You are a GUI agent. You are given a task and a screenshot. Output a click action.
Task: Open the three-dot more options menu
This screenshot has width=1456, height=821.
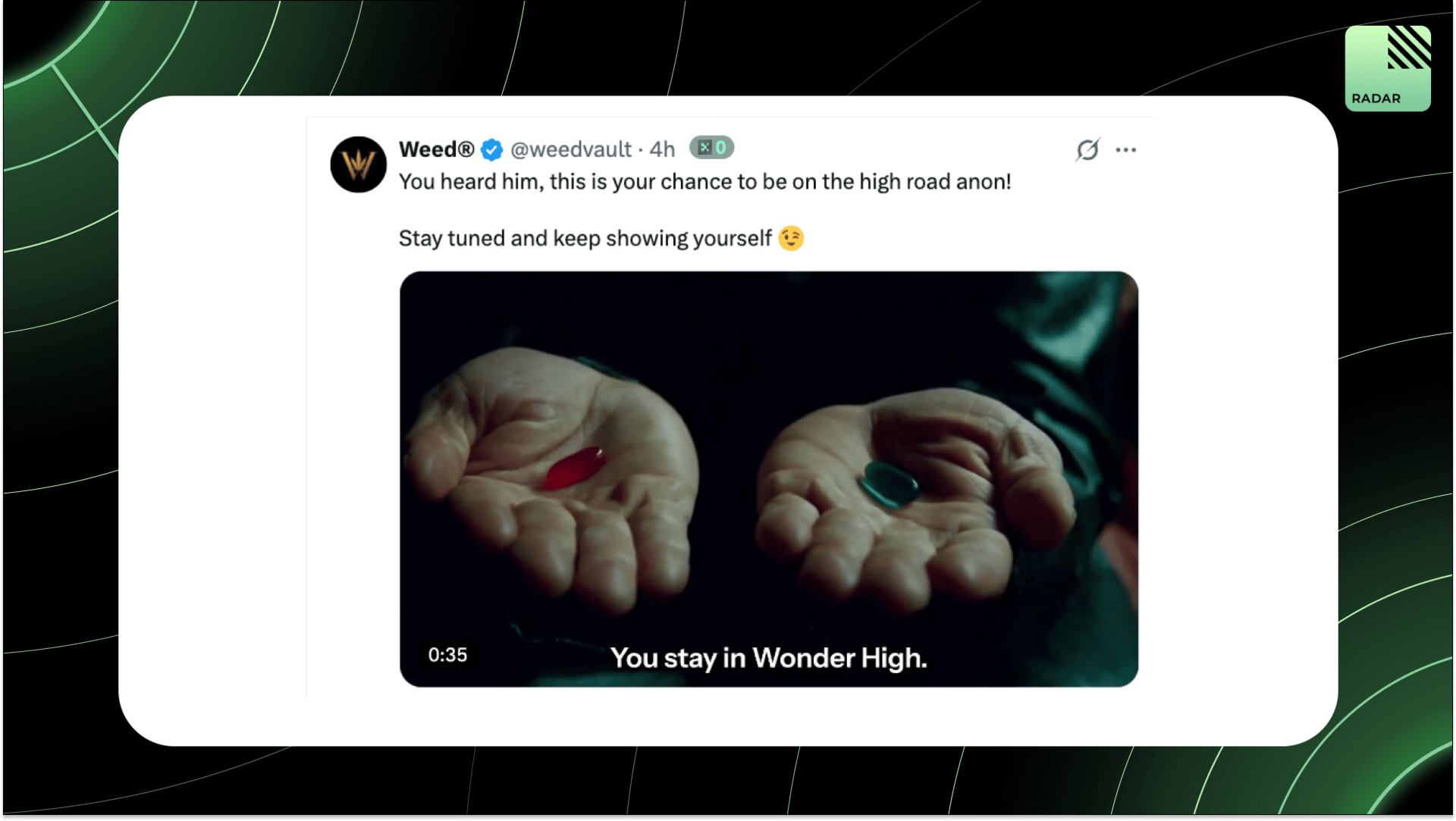point(1125,150)
